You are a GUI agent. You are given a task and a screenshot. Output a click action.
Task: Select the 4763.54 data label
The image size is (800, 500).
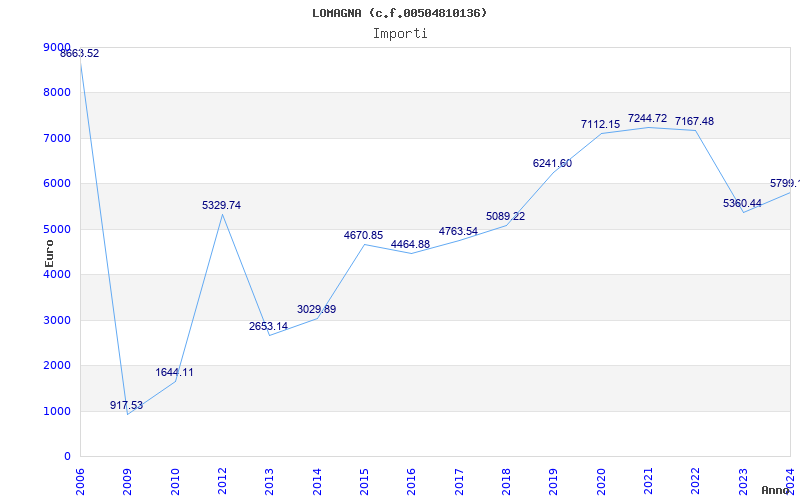tap(458, 232)
